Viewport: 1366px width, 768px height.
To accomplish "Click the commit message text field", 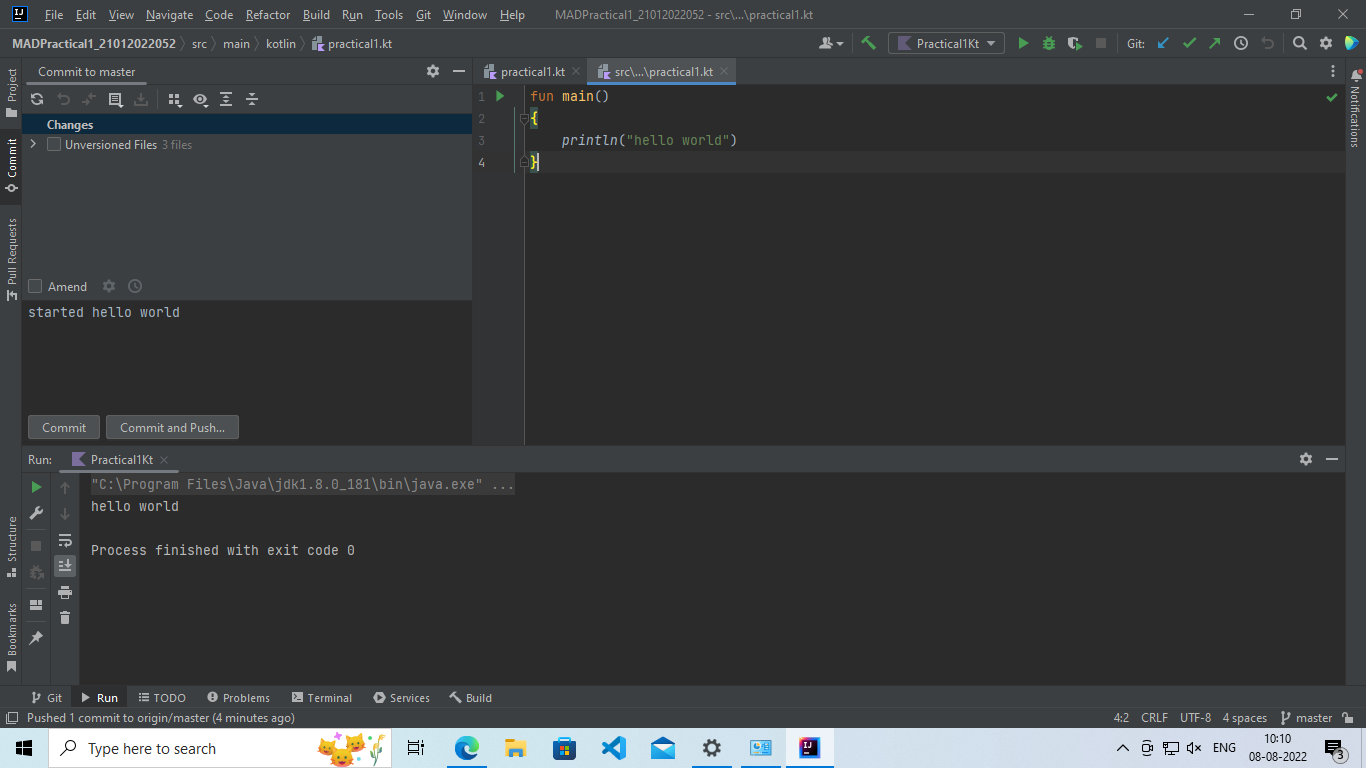I will coord(247,355).
